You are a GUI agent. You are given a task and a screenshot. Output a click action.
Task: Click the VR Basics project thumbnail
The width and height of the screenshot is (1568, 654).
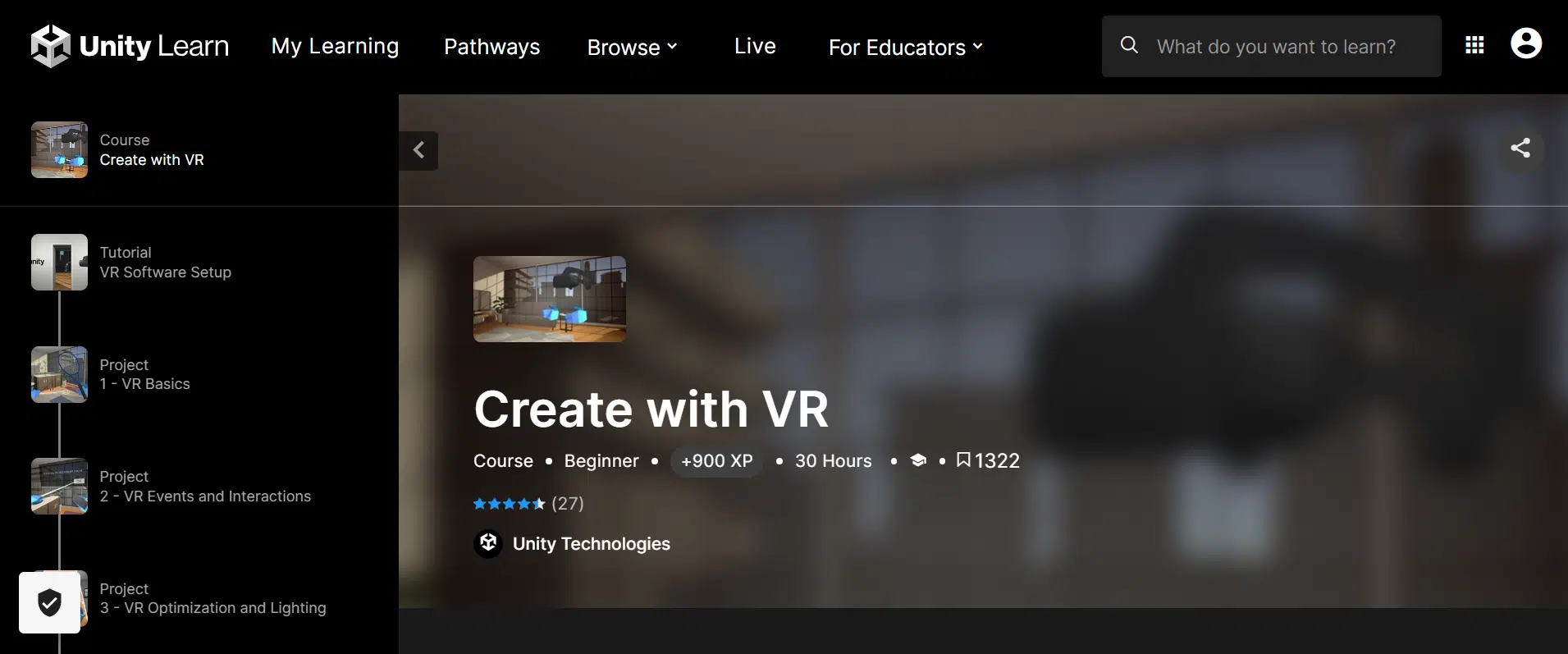coord(59,374)
